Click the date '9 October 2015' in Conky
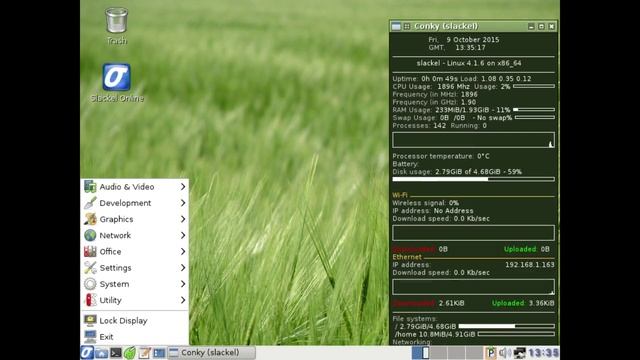Image resolution: width=640 pixels, height=360 pixels. coord(473,40)
